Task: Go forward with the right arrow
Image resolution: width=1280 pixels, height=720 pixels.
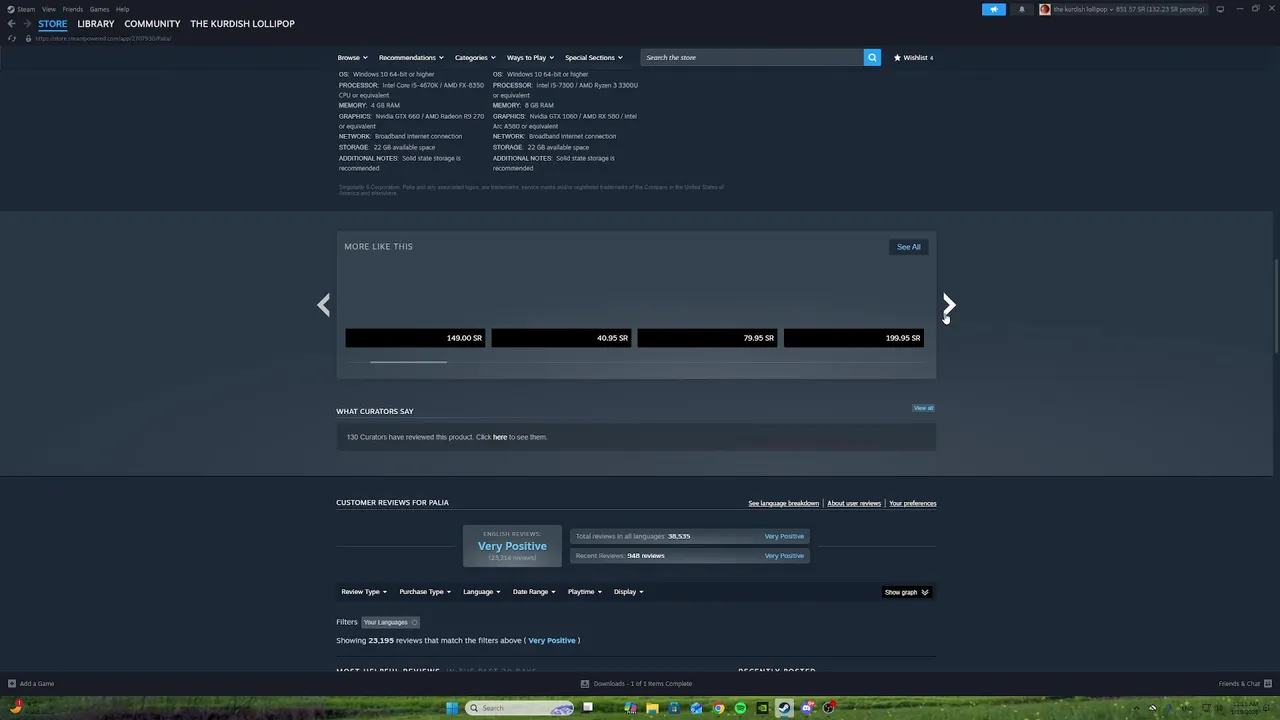Action: pyautogui.click(x=26, y=24)
